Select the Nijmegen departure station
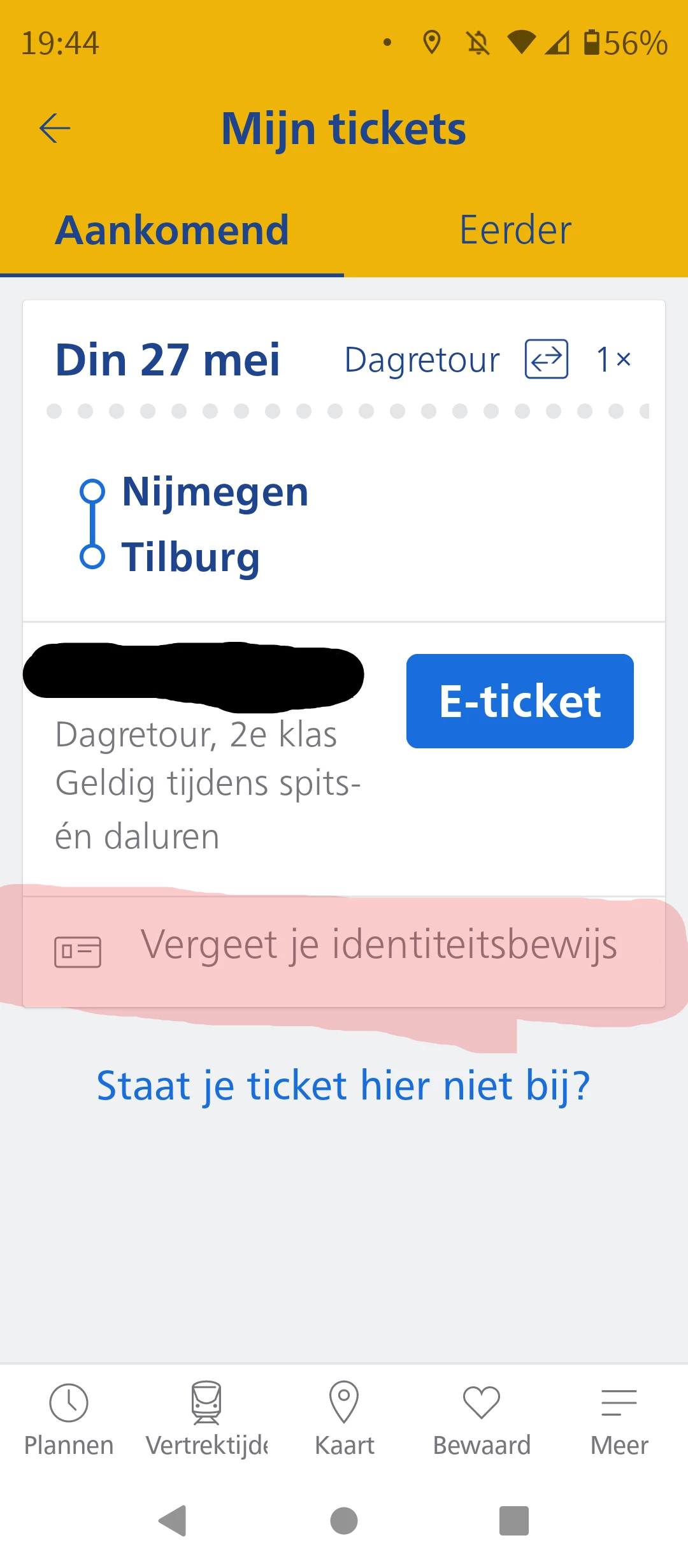This screenshot has height=1568, width=688. click(x=215, y=492)
